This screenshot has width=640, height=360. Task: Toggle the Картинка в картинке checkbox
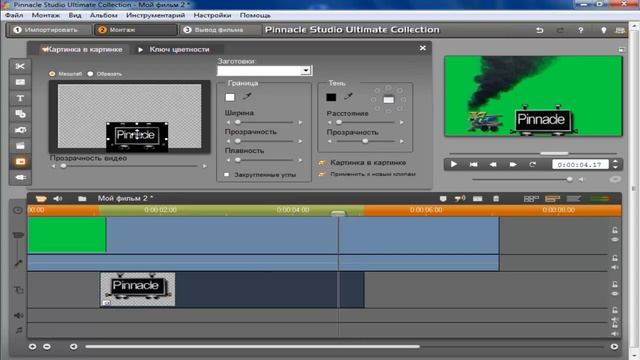[x=322, y=162]
